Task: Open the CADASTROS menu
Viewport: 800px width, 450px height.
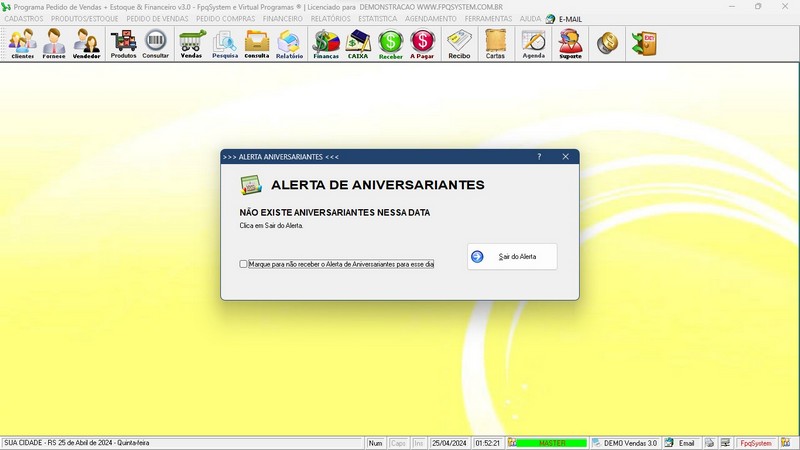Action: coord(24,19)
